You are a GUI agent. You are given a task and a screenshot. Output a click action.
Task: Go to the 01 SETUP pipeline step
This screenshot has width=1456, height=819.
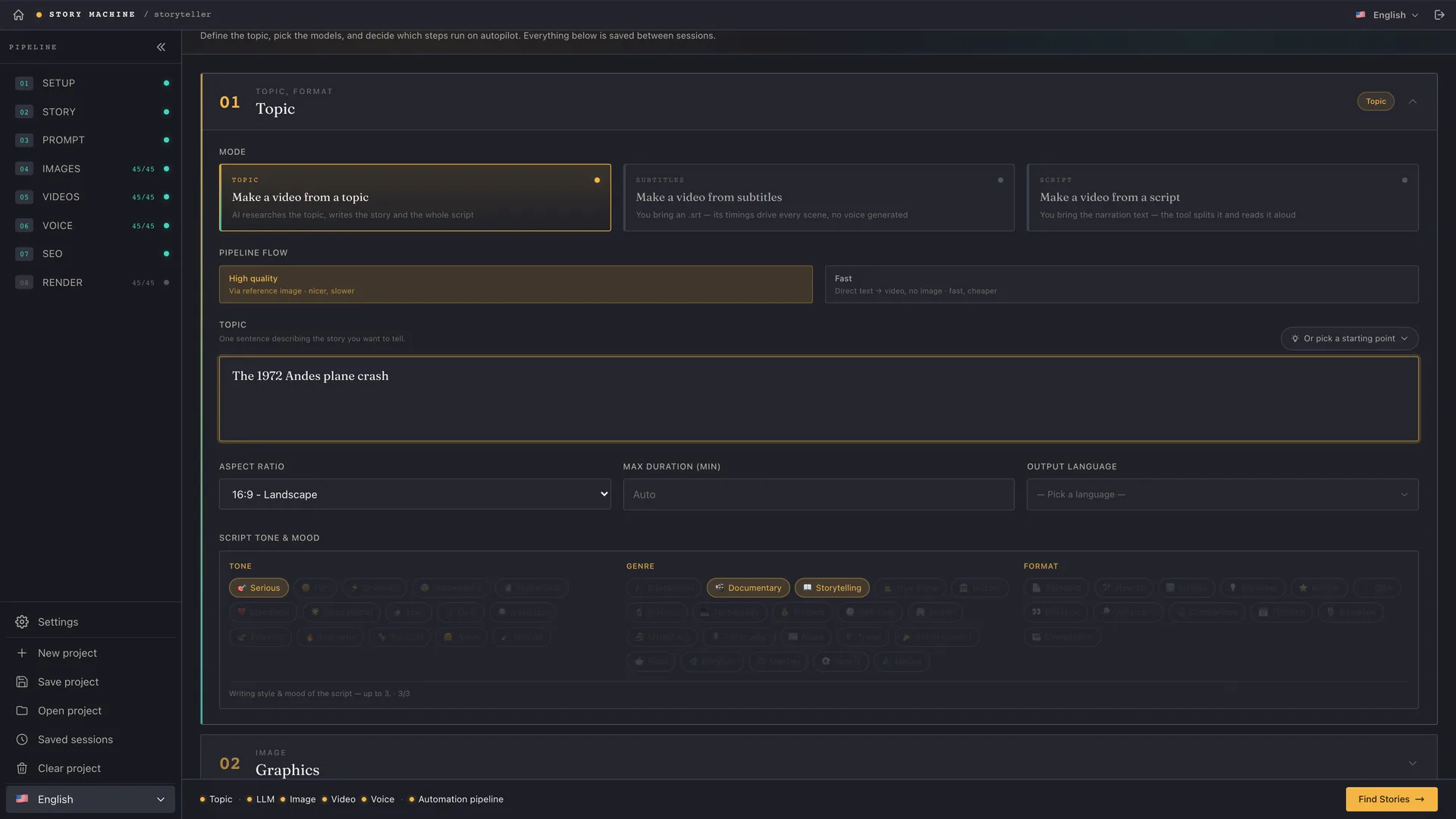91,83
